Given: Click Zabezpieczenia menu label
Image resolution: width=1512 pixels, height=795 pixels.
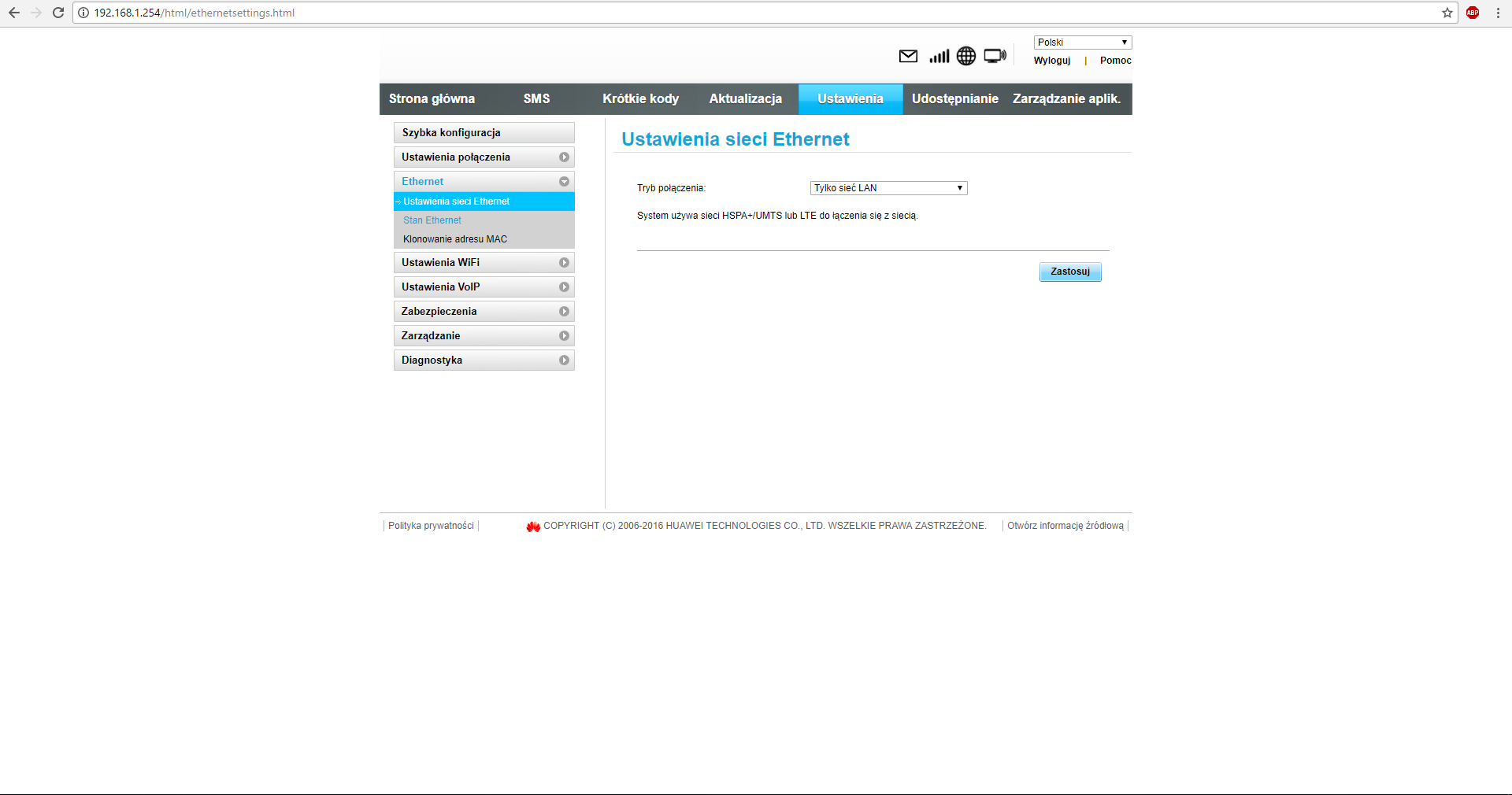Looking at the screenshot, I should (439, 312).
